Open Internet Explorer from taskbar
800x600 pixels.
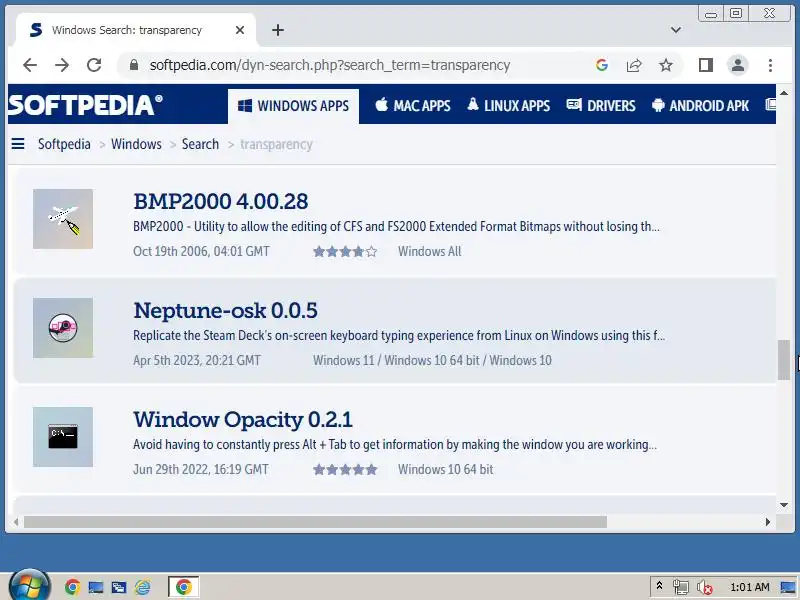coord(142,588)
